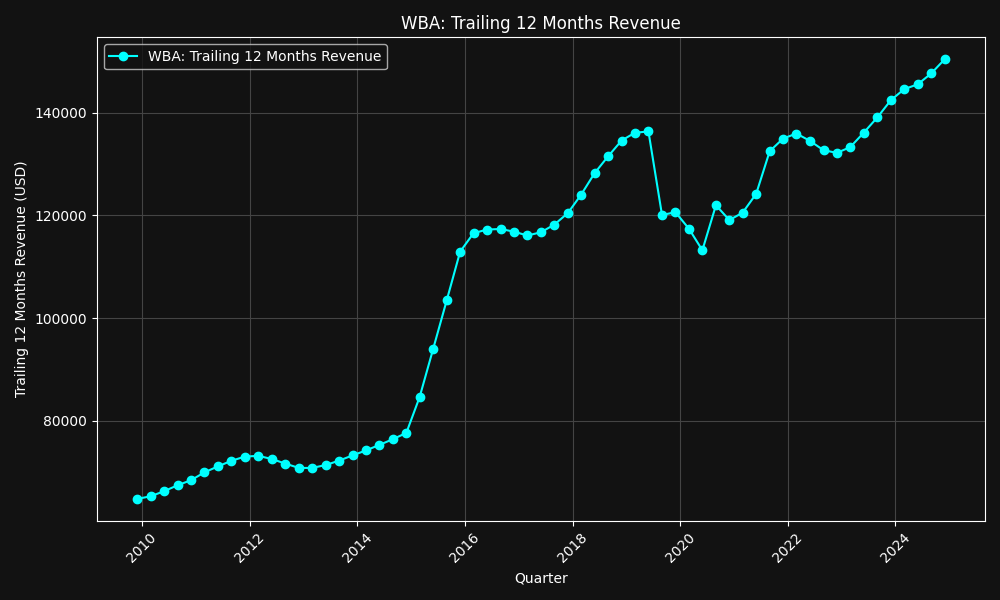
Task: Click the last data point above 150000
Action: point(945,59)
